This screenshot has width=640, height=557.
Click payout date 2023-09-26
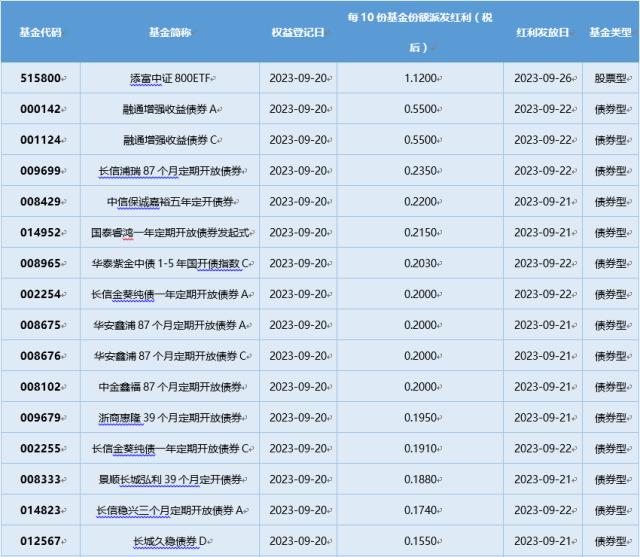click(x=543, y=78)
